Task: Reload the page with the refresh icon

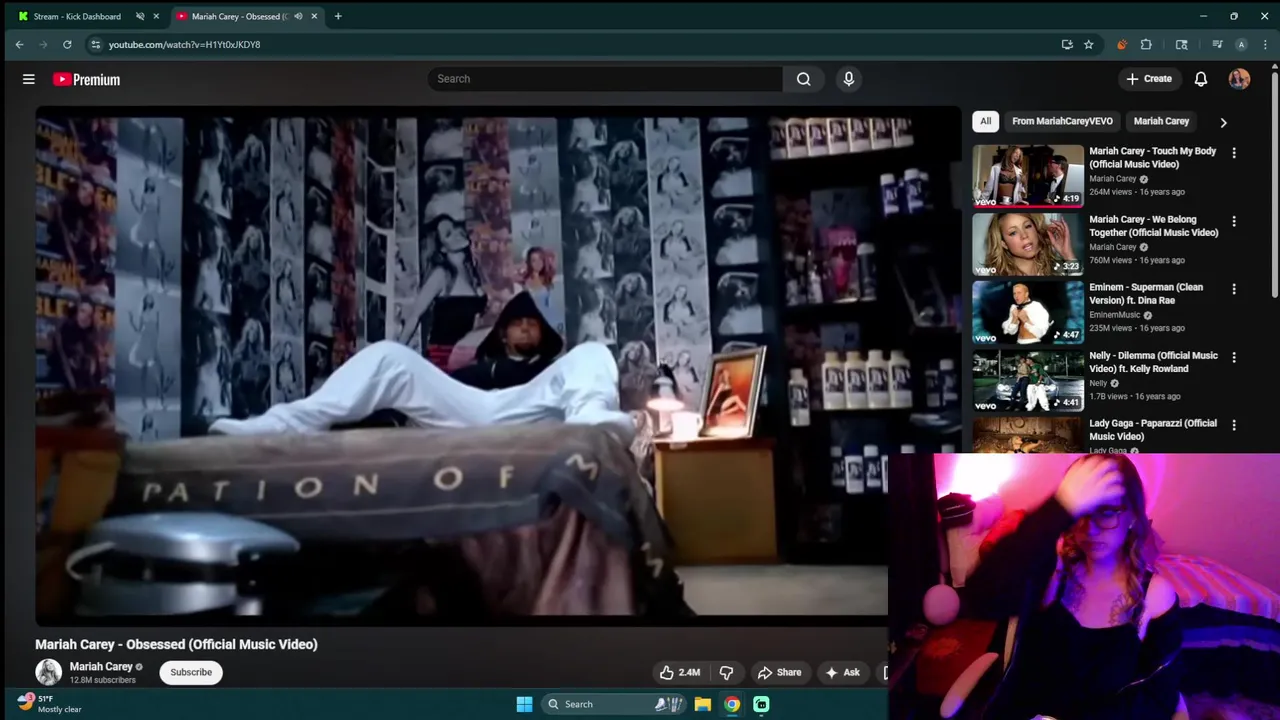Action: (67, 44)
